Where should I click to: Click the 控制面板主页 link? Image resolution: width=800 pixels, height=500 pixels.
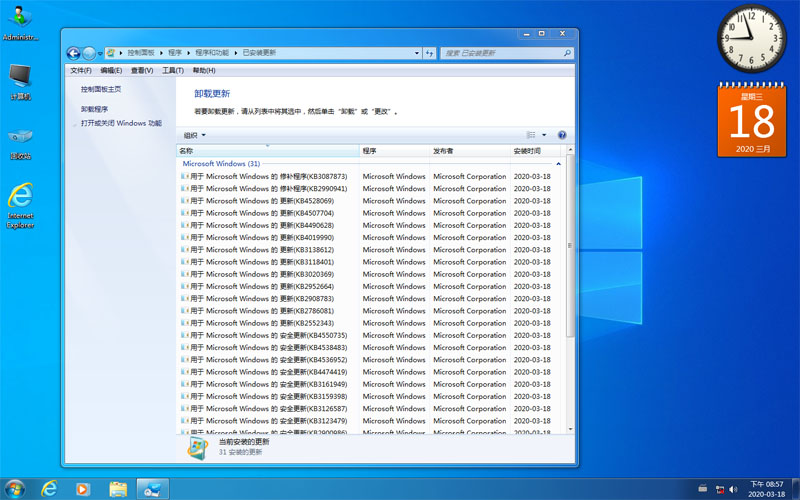[x=101, y=89]
